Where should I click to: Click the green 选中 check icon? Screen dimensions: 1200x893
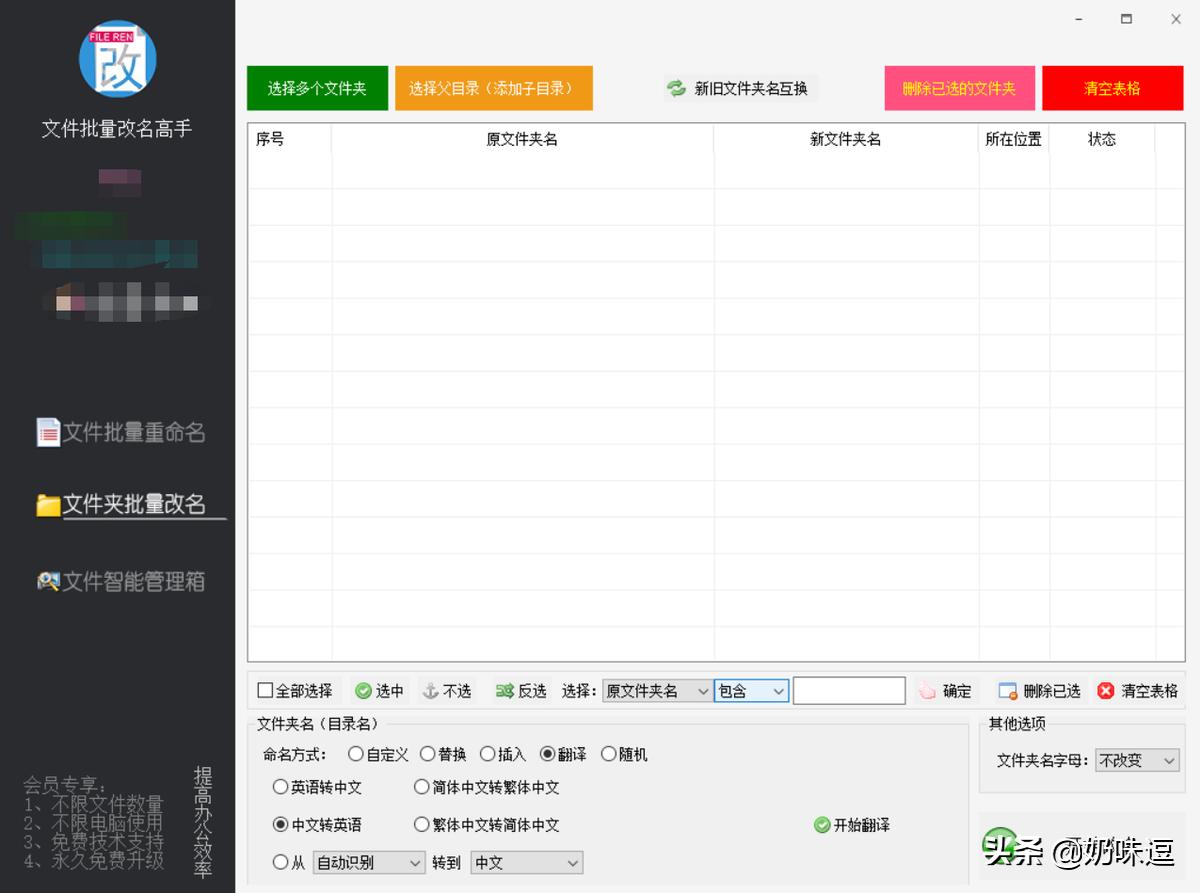[x=364, y=690]
